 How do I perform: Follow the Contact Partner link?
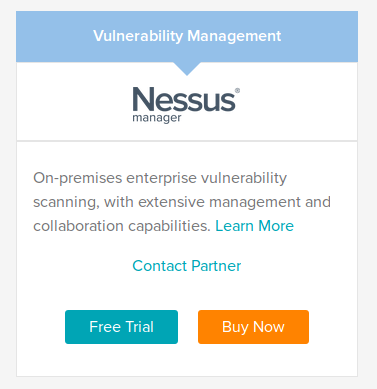click(187, 266)
